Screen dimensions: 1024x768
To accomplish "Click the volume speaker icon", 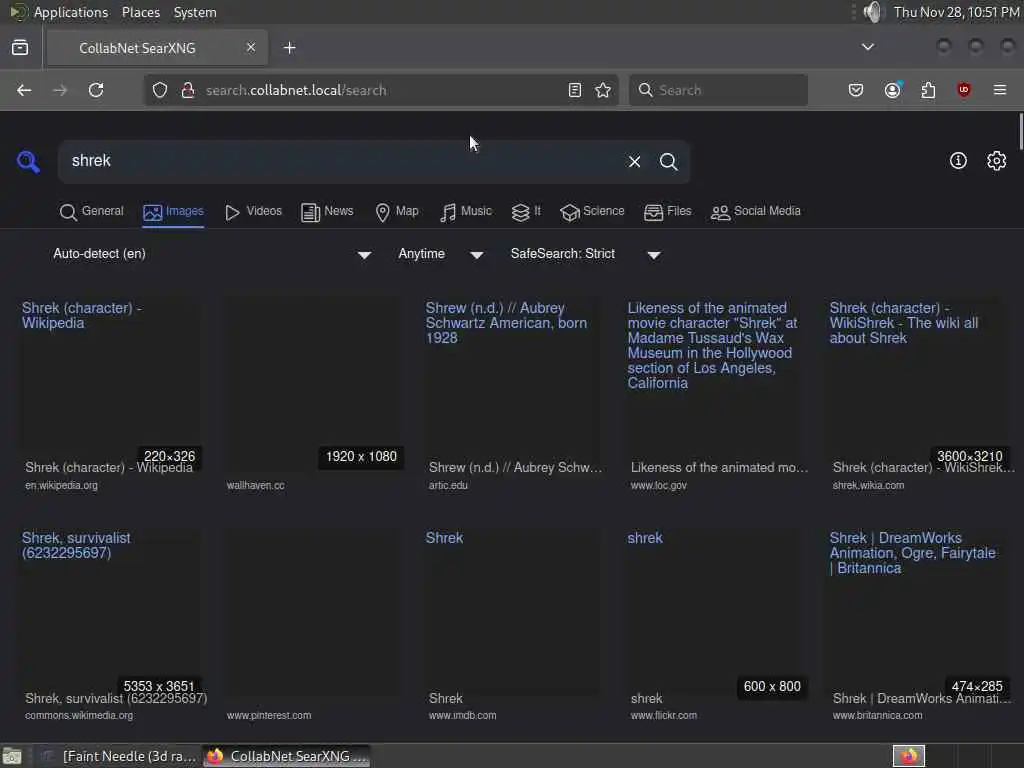I will coord(872,12).
